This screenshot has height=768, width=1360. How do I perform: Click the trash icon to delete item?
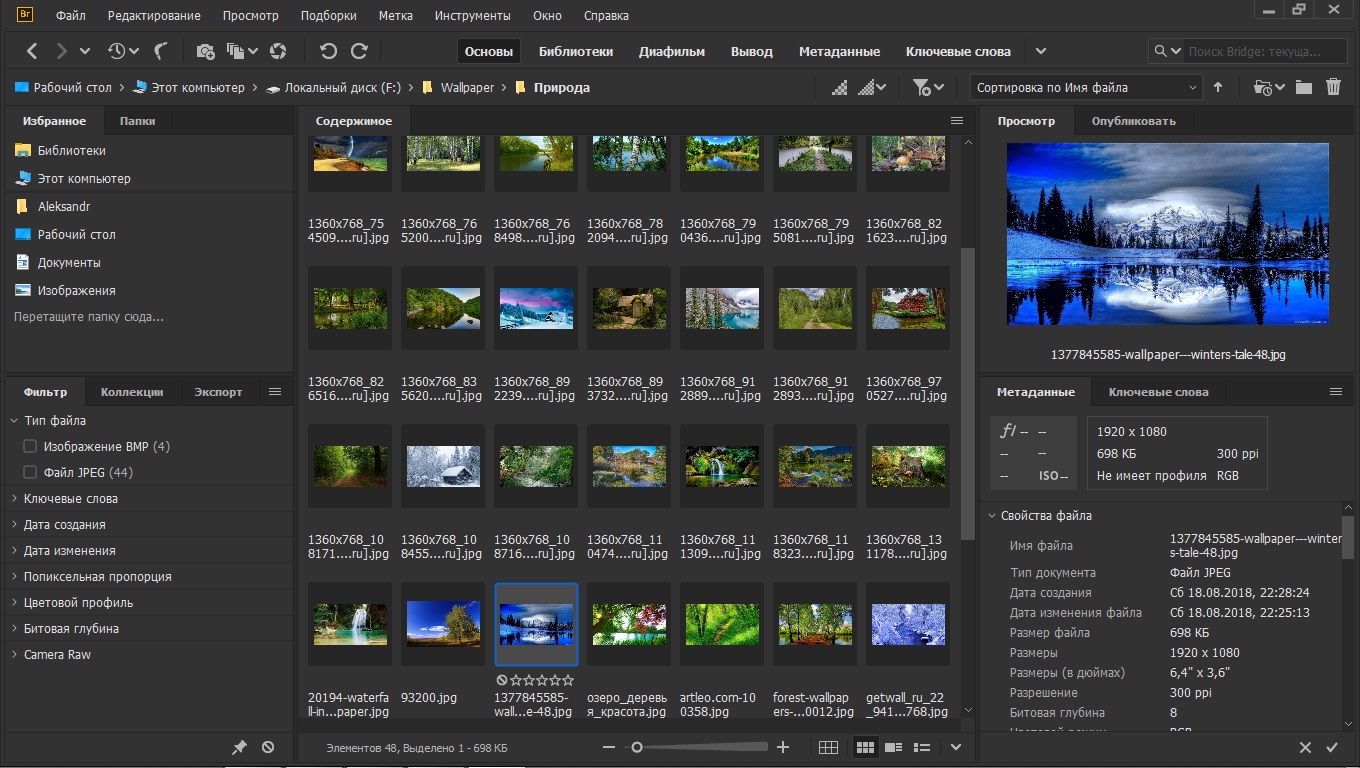coord(1333,88)
